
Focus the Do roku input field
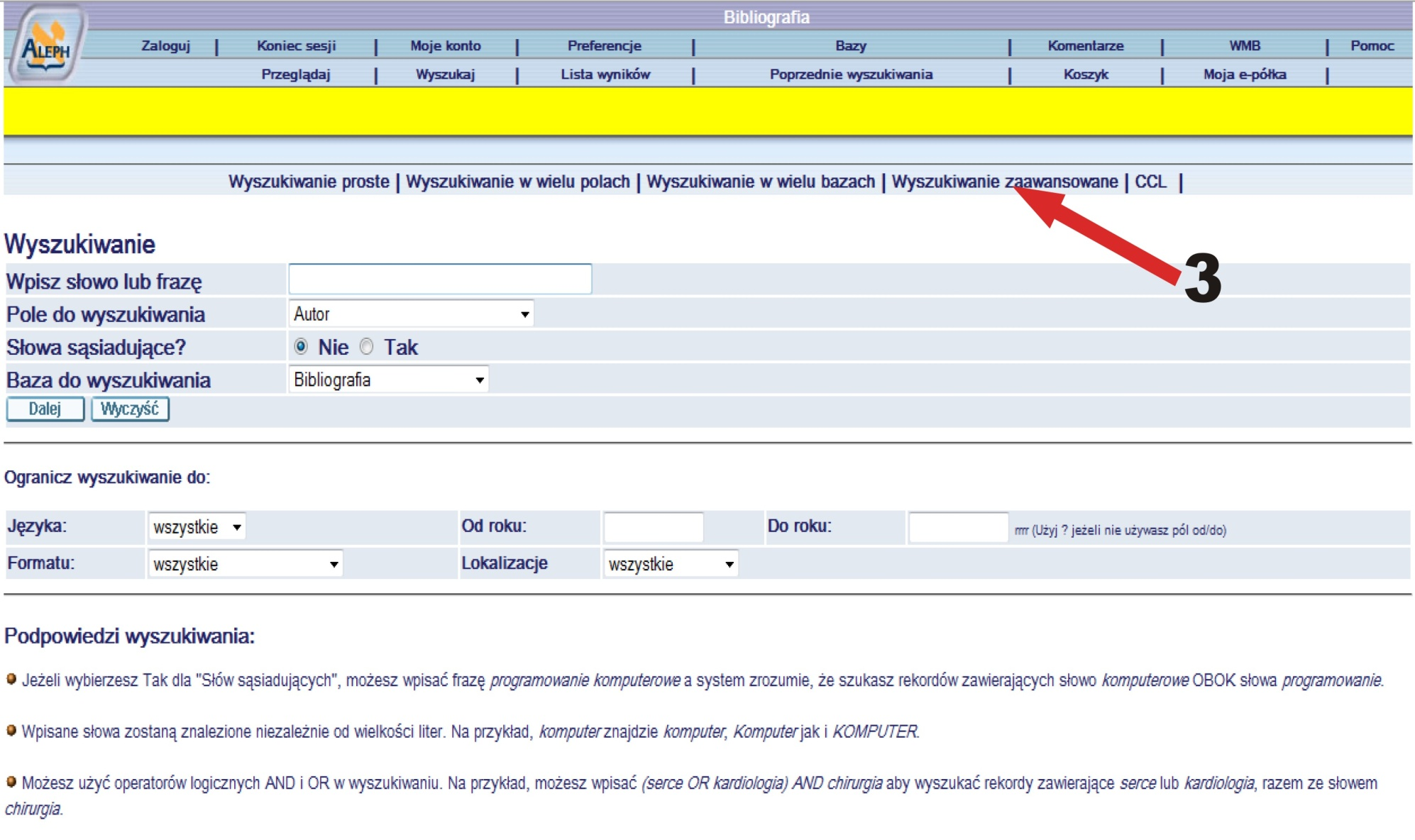(x=958, y=527)
